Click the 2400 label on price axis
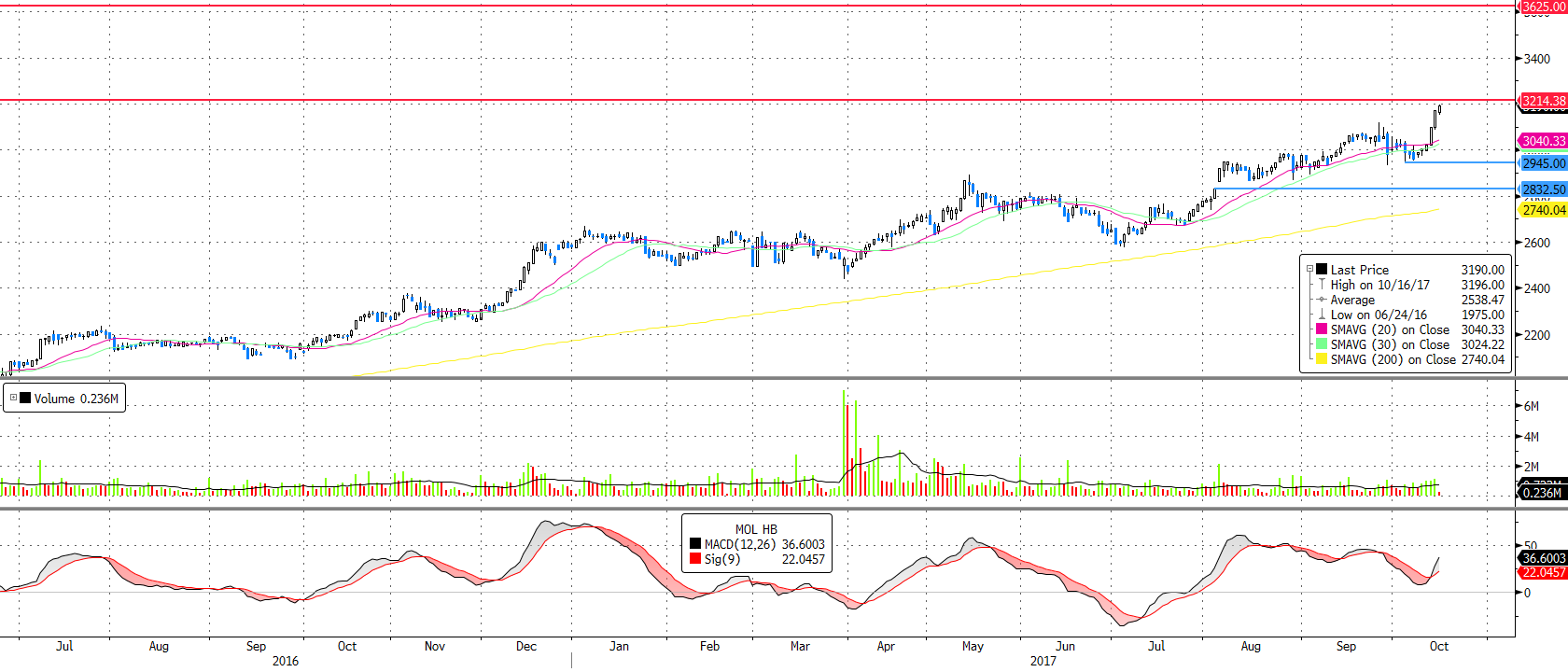This screenshot has height=672, width=1568. point(1537,288)
